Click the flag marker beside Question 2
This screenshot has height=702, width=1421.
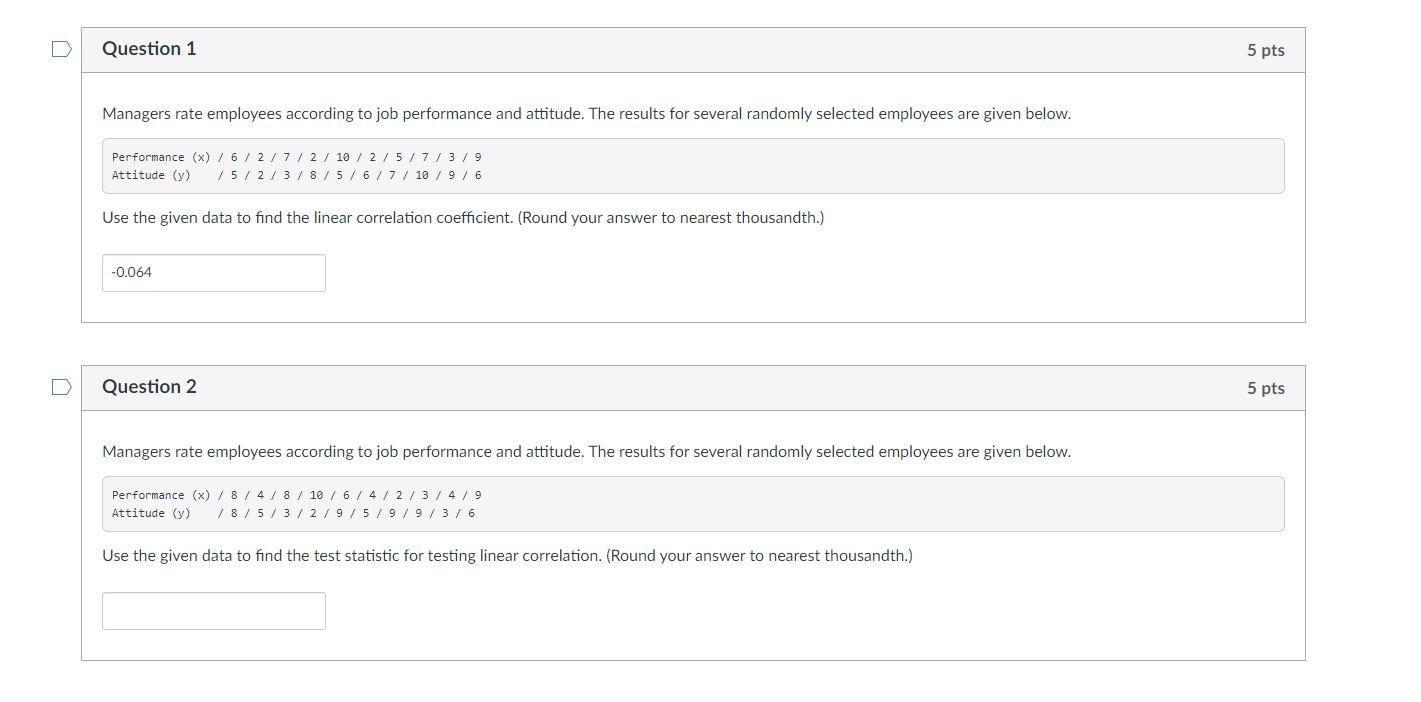click(x=61, y=385)
